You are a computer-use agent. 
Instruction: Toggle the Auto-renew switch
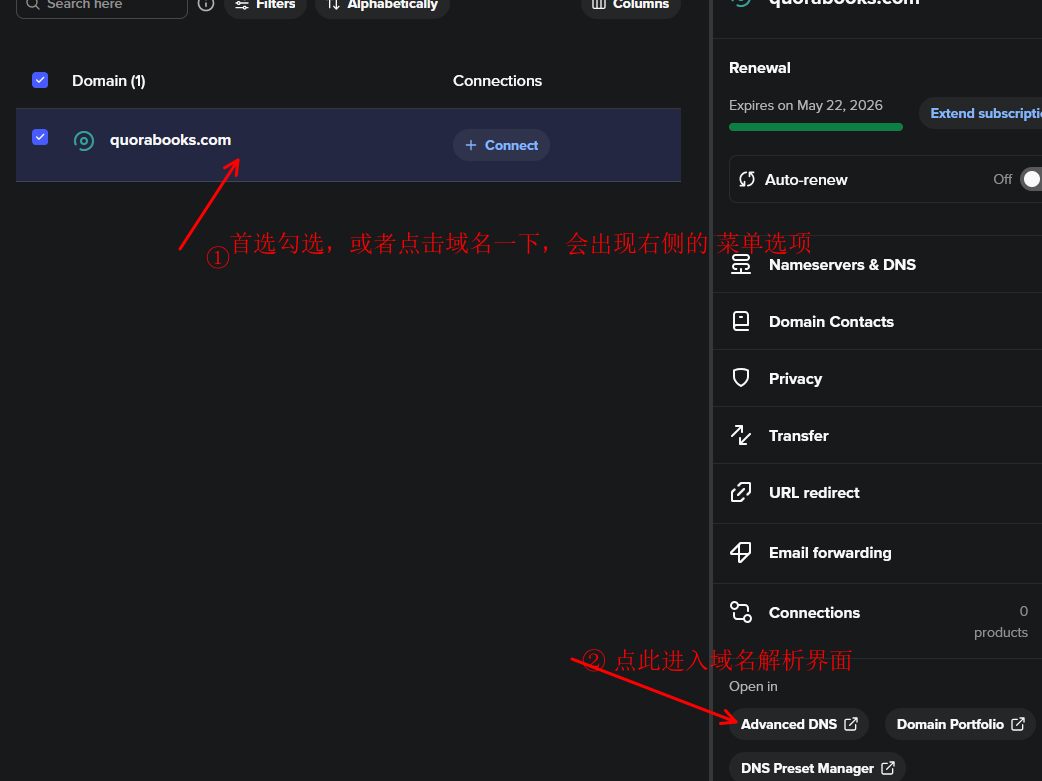pyautogui.click(x=1031, y=179)
